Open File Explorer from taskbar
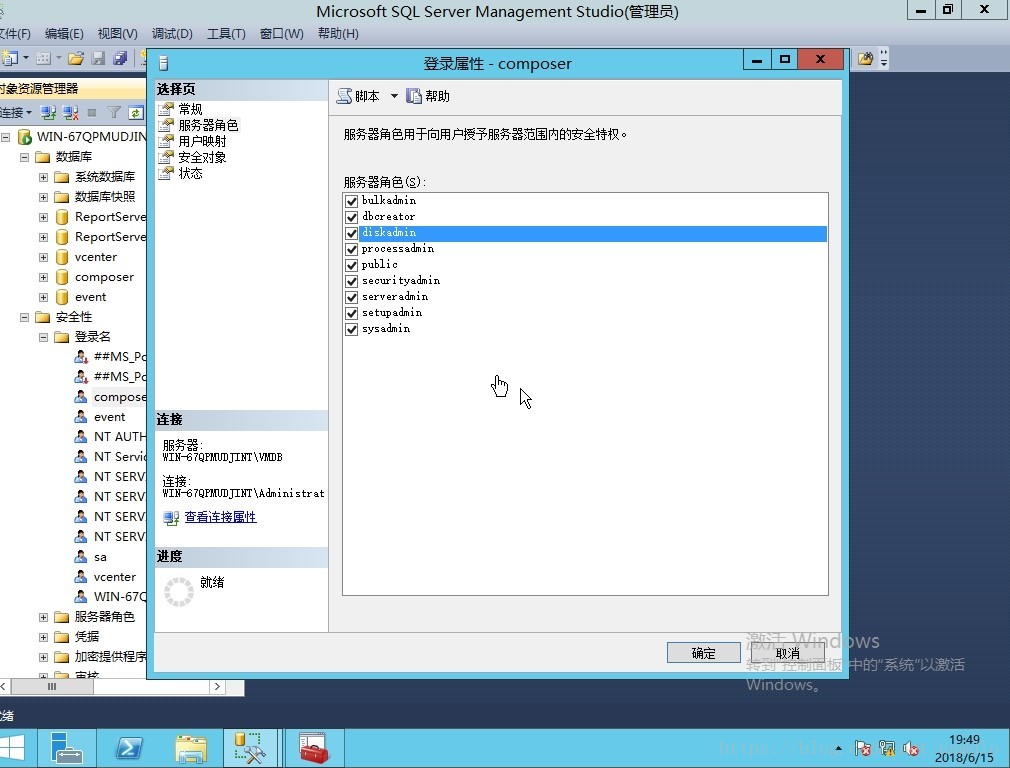 tap(190, 749)
